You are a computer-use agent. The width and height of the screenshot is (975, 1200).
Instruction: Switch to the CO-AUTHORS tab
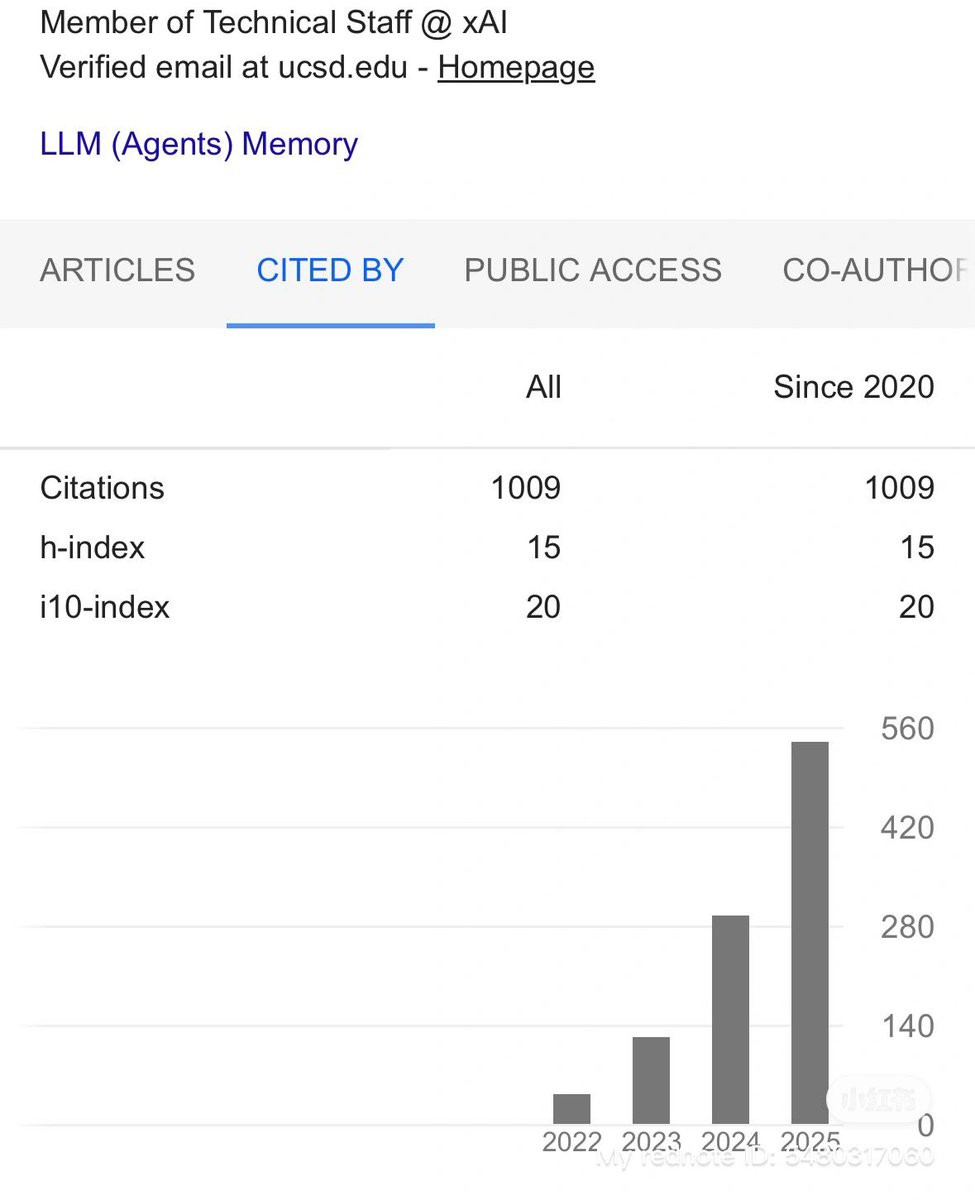click(x=876, y=270)
